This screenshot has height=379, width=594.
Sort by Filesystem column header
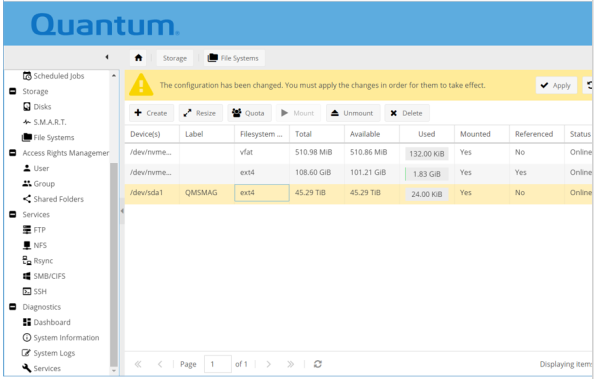[262, 134]
